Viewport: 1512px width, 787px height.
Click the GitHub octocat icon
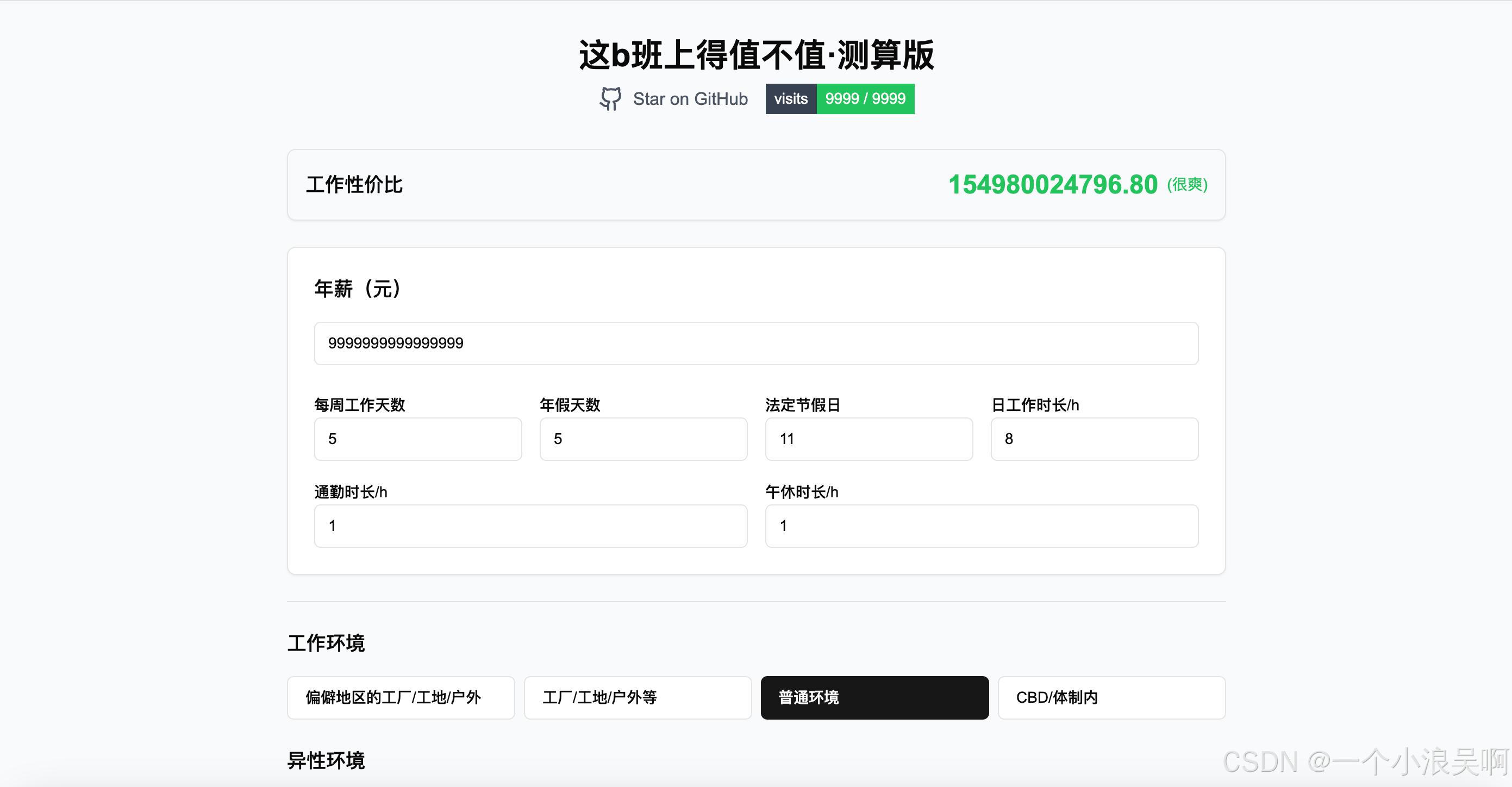click(x=610, y=98)
